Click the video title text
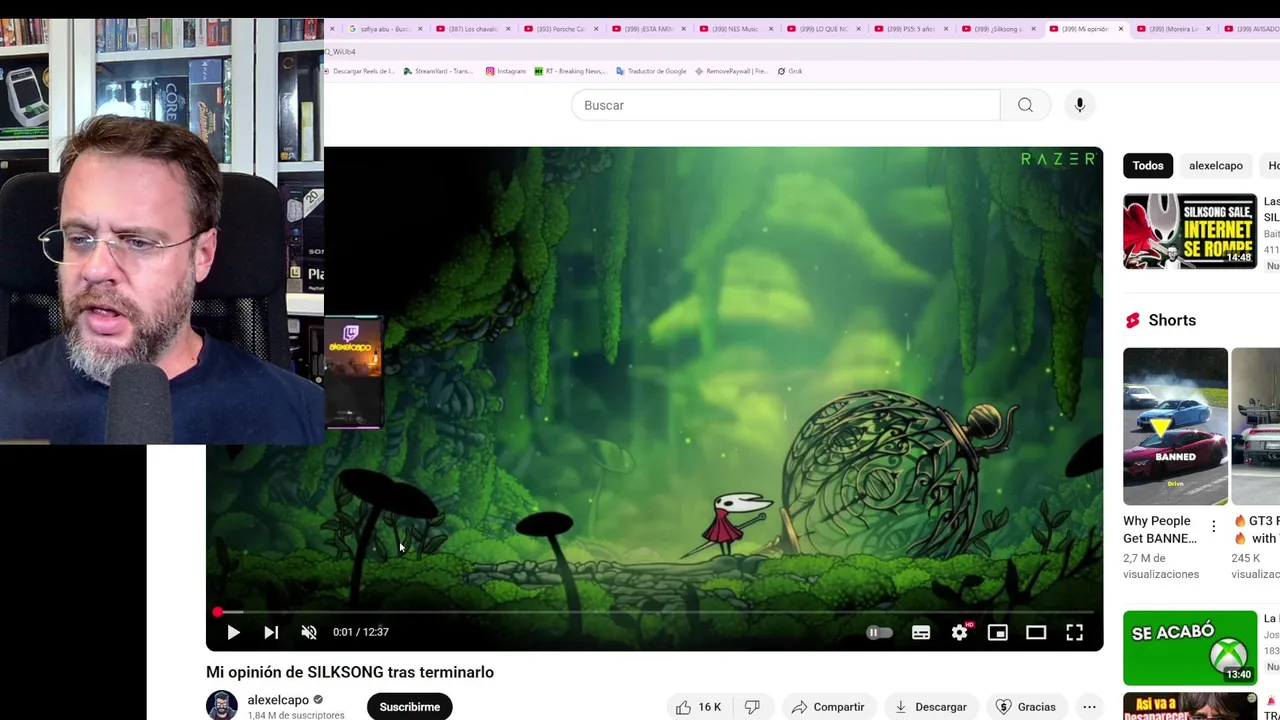The image size is (1280, 720). pyautogui.click(x=350, y=672)
